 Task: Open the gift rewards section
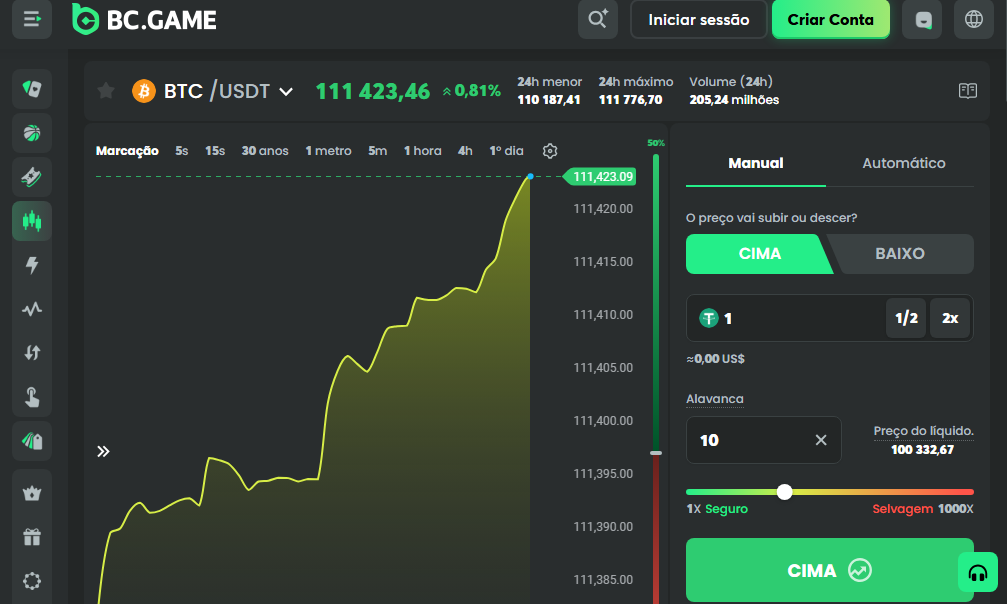31,536
